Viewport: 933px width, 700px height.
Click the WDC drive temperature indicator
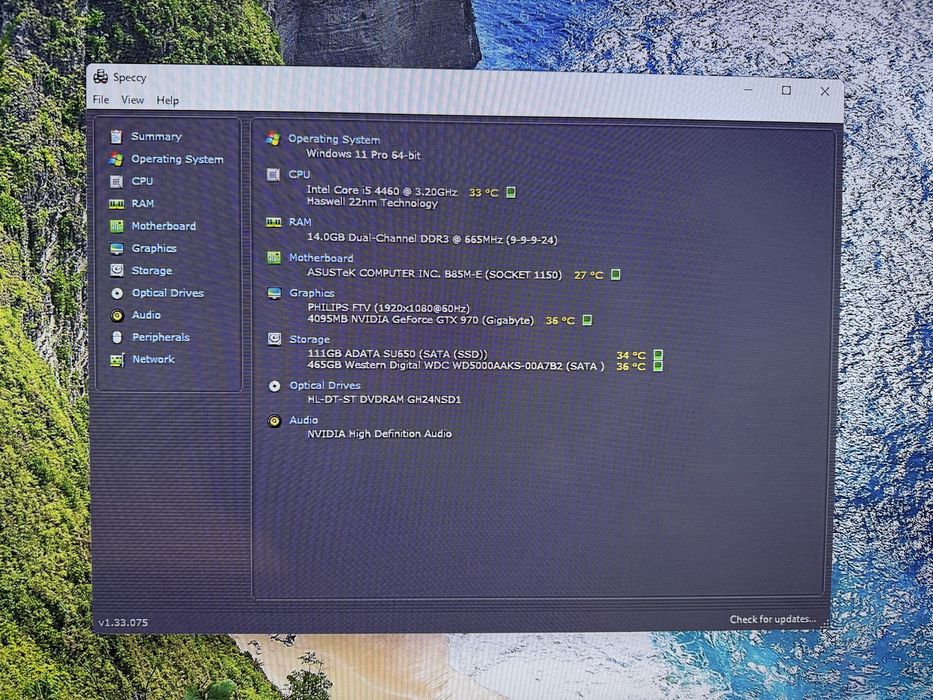(x=658, y=365)
